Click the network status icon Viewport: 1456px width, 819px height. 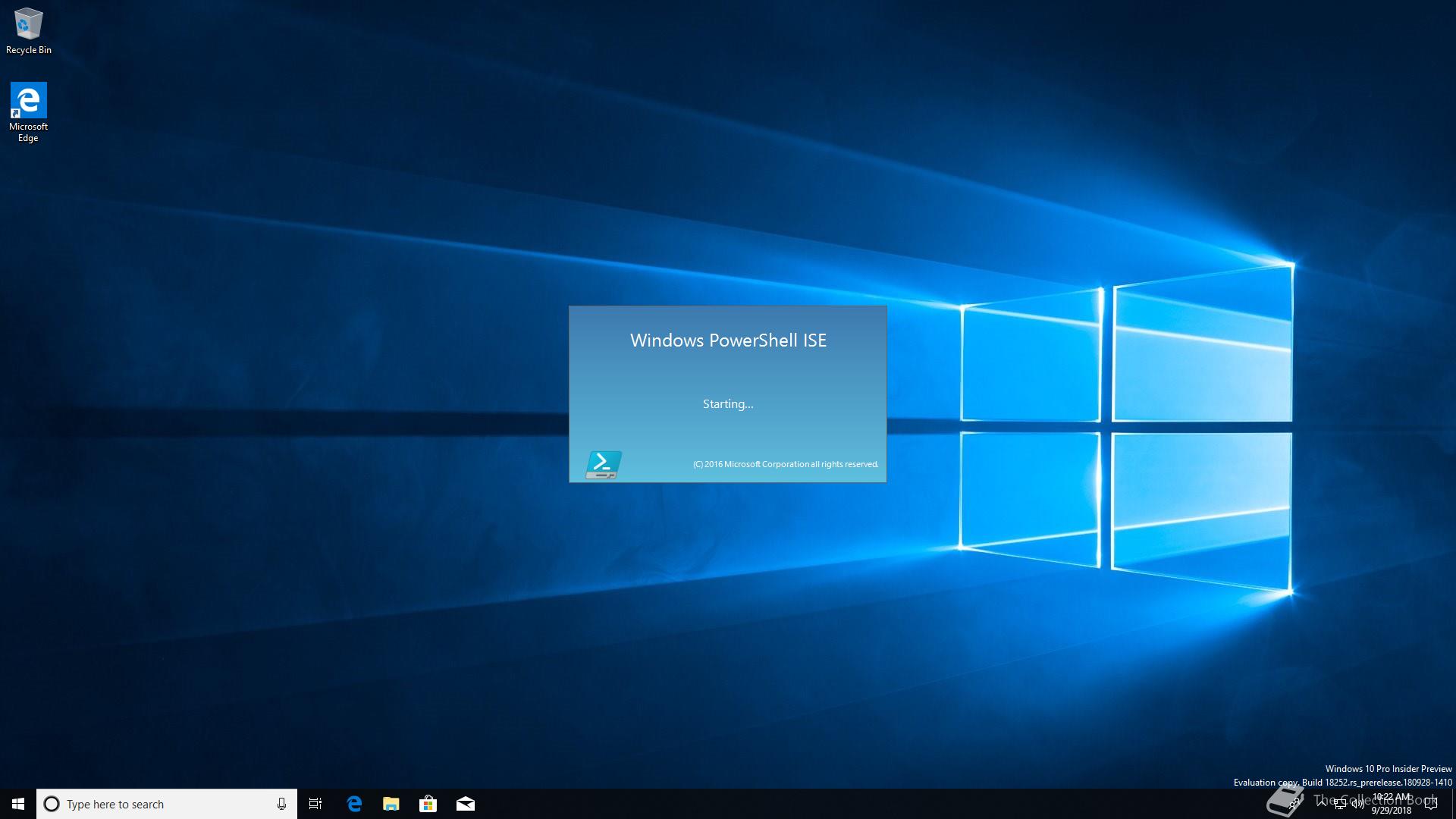tap(1340, 805)
